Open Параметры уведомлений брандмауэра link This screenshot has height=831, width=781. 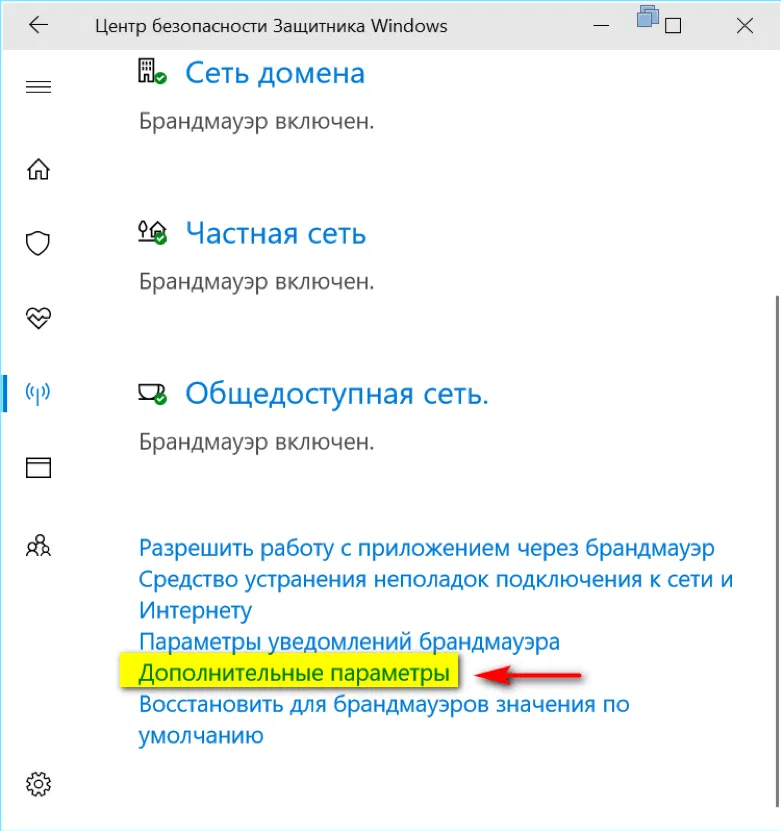[x=349, y=642]
